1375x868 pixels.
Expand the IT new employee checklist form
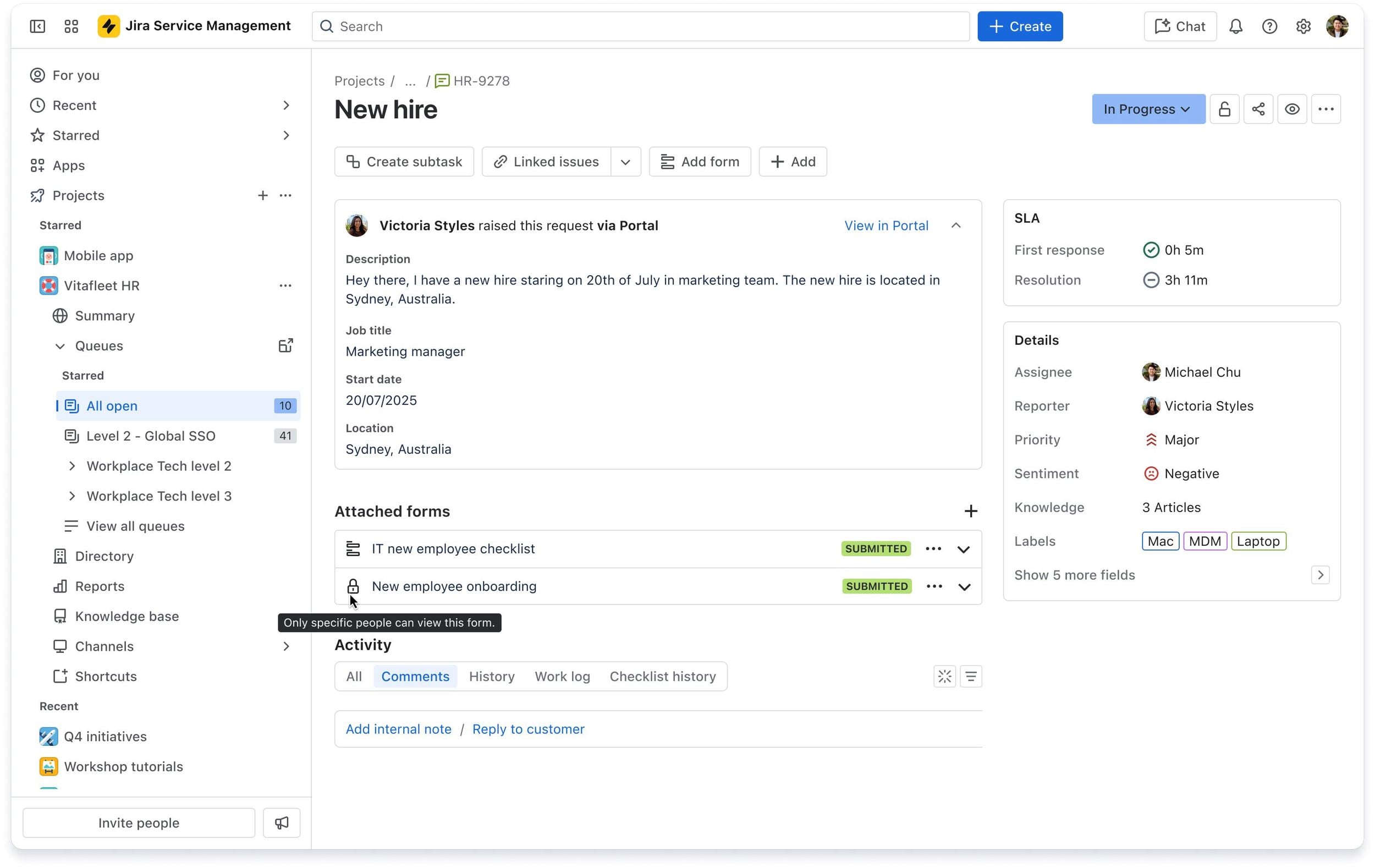(x=963, y=549)
